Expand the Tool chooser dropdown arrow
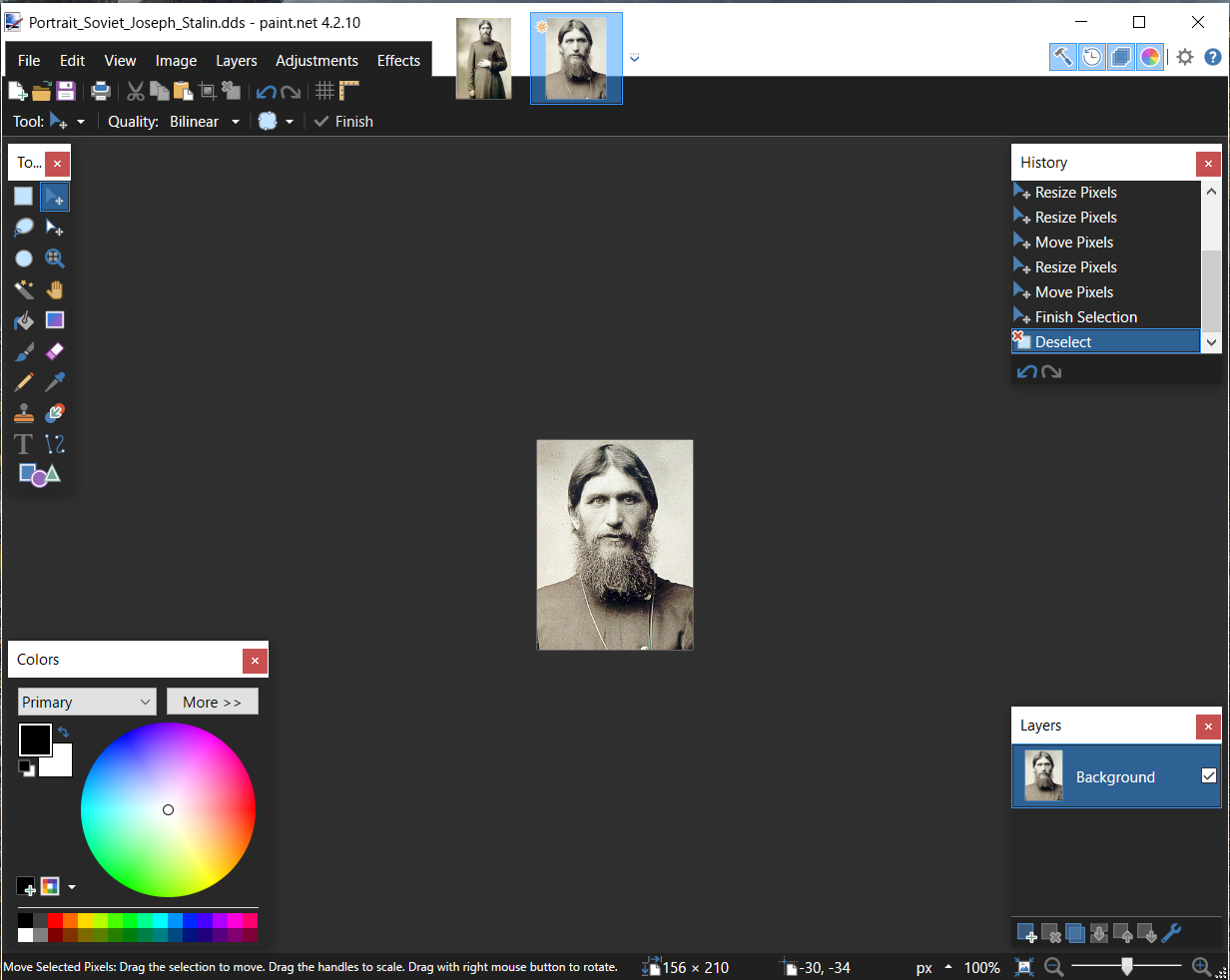The width and height of the screenshot is (1230, 980). 81,122
